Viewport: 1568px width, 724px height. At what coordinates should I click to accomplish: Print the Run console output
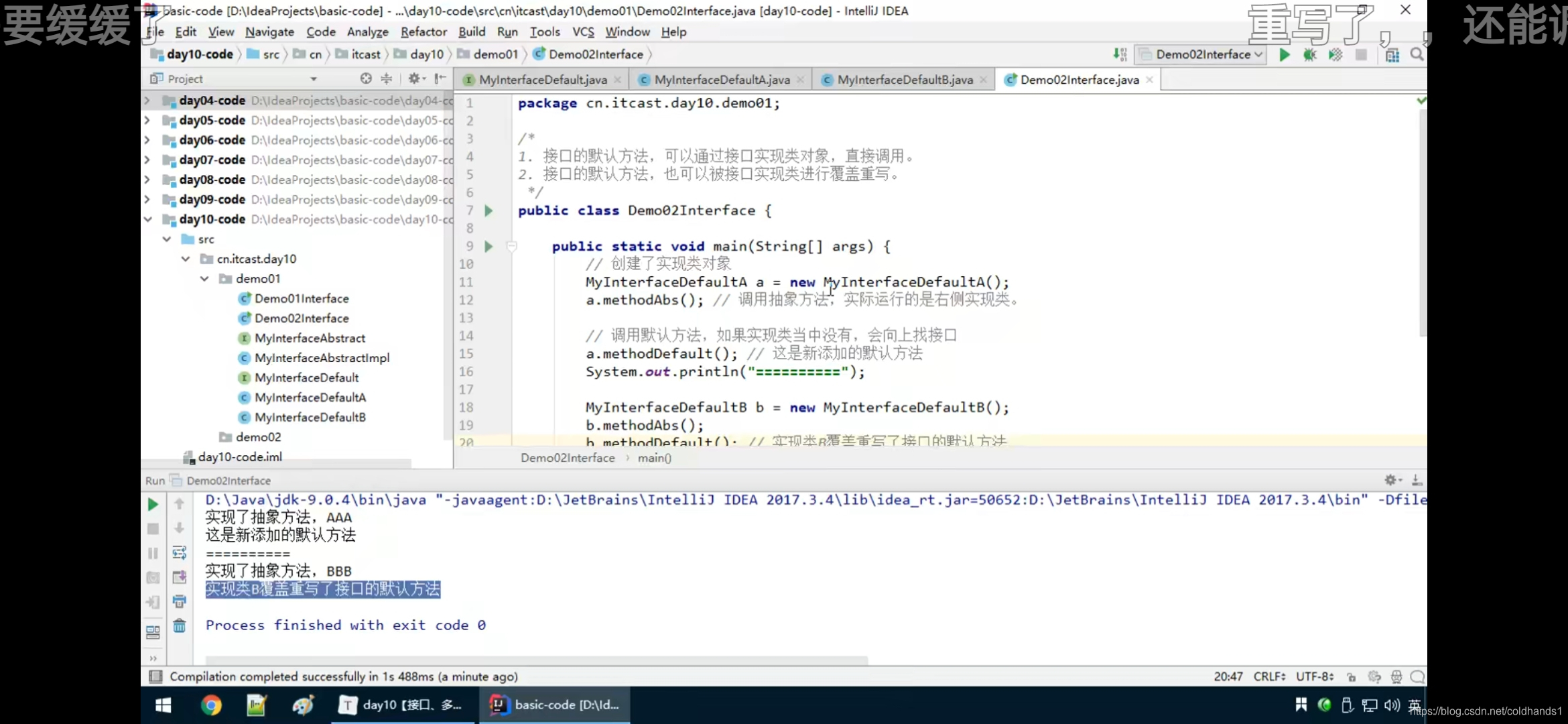pos(179,601)
